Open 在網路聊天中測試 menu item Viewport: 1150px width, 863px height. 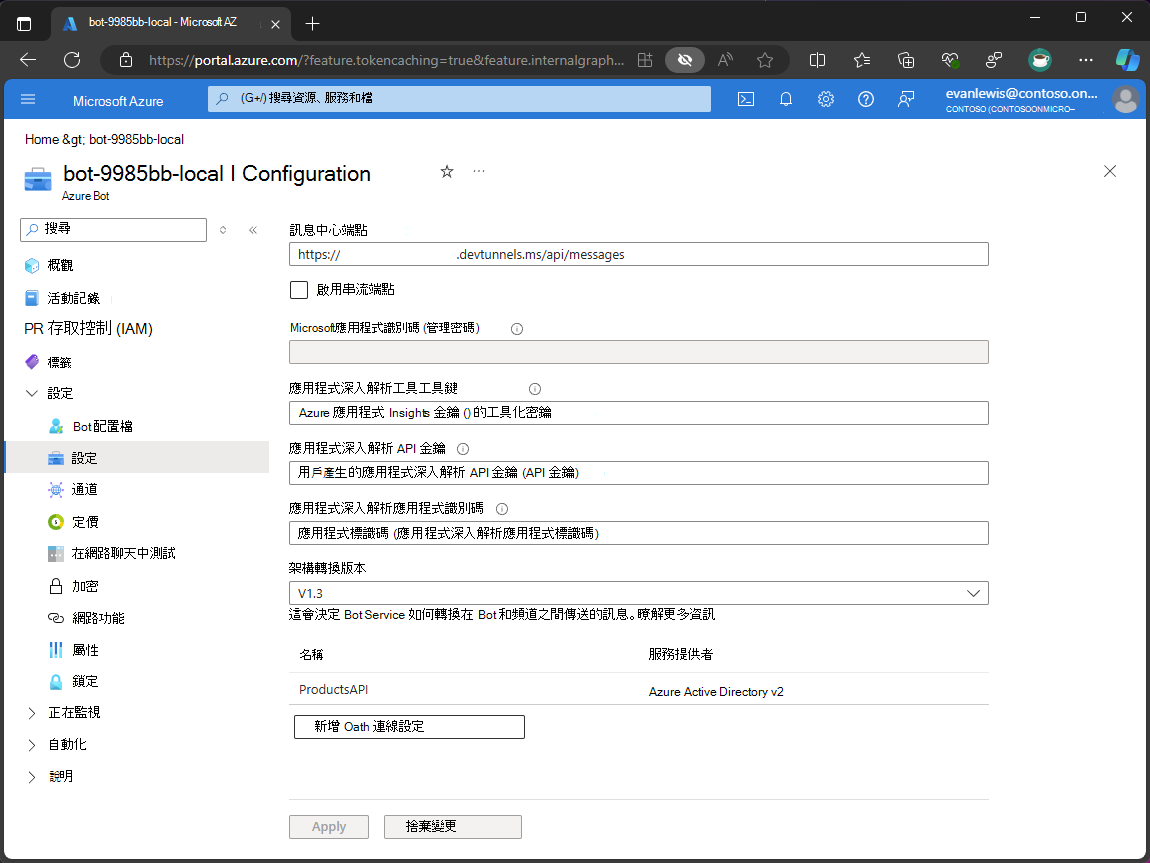pyautogui.click(x=123, y=553)
